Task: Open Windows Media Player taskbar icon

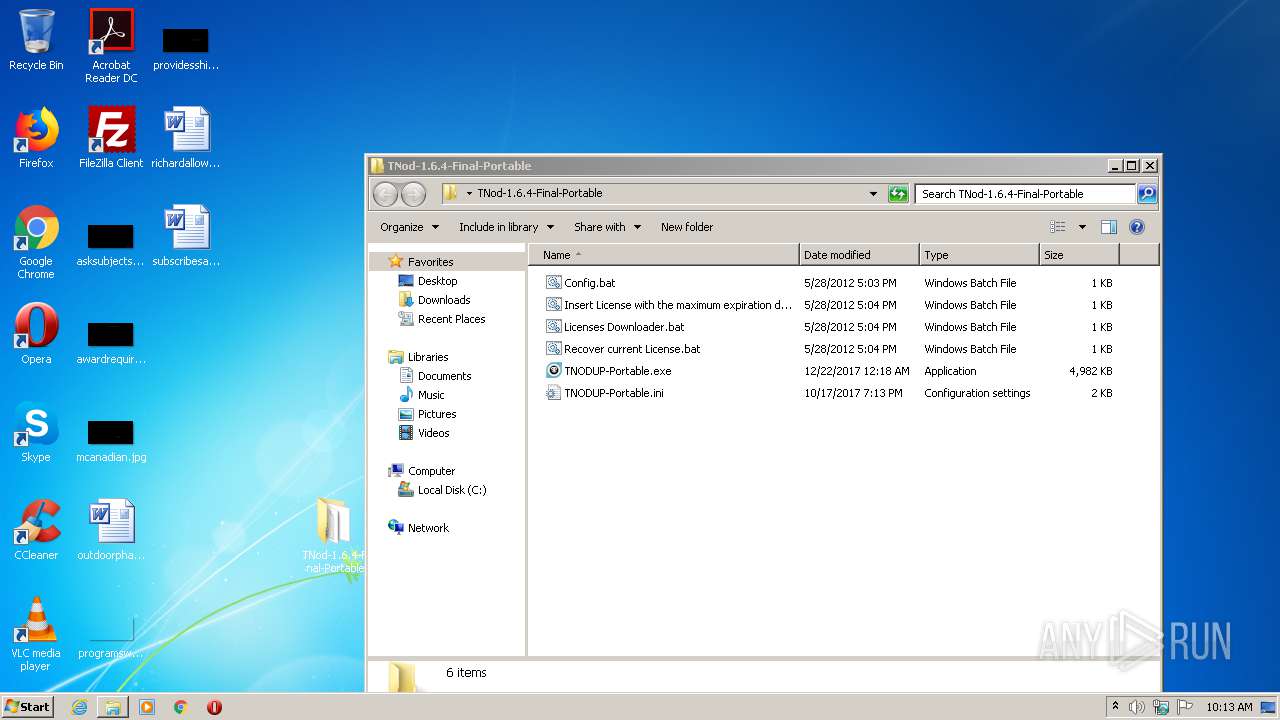Action: tap(147, 707)
